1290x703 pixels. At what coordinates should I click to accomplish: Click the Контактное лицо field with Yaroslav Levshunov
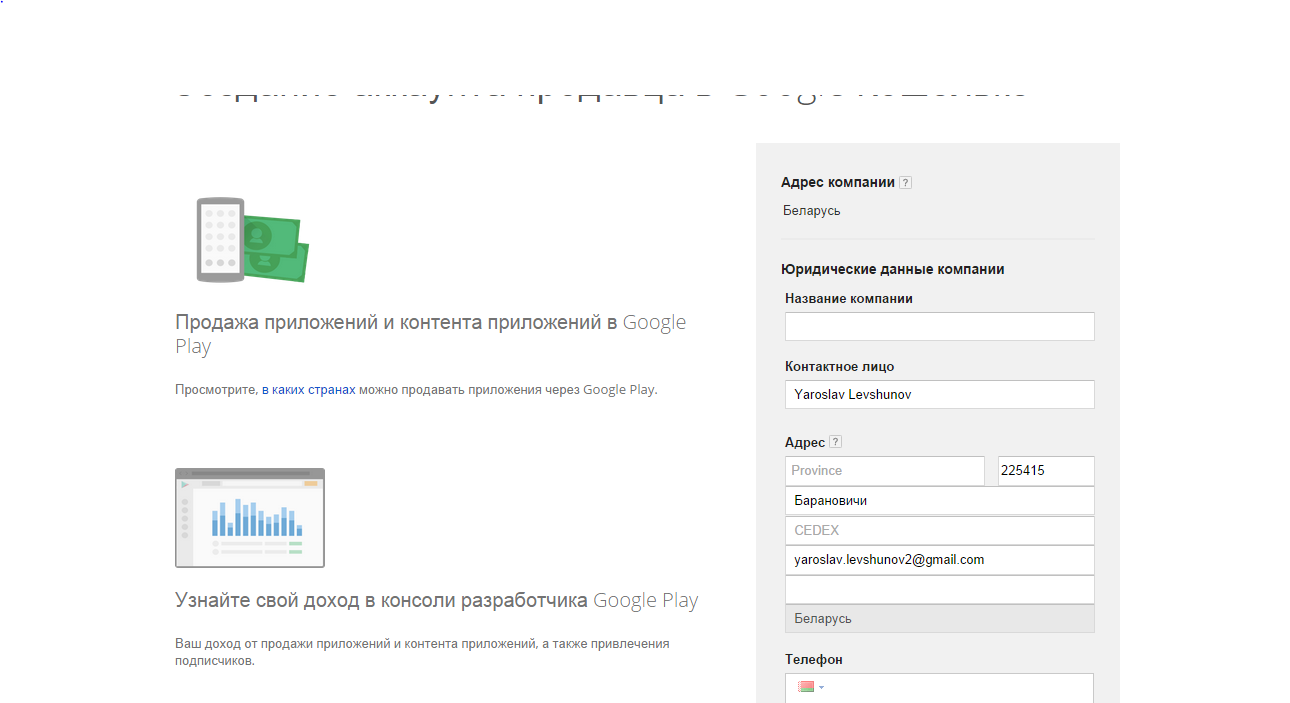click(940, 394)
